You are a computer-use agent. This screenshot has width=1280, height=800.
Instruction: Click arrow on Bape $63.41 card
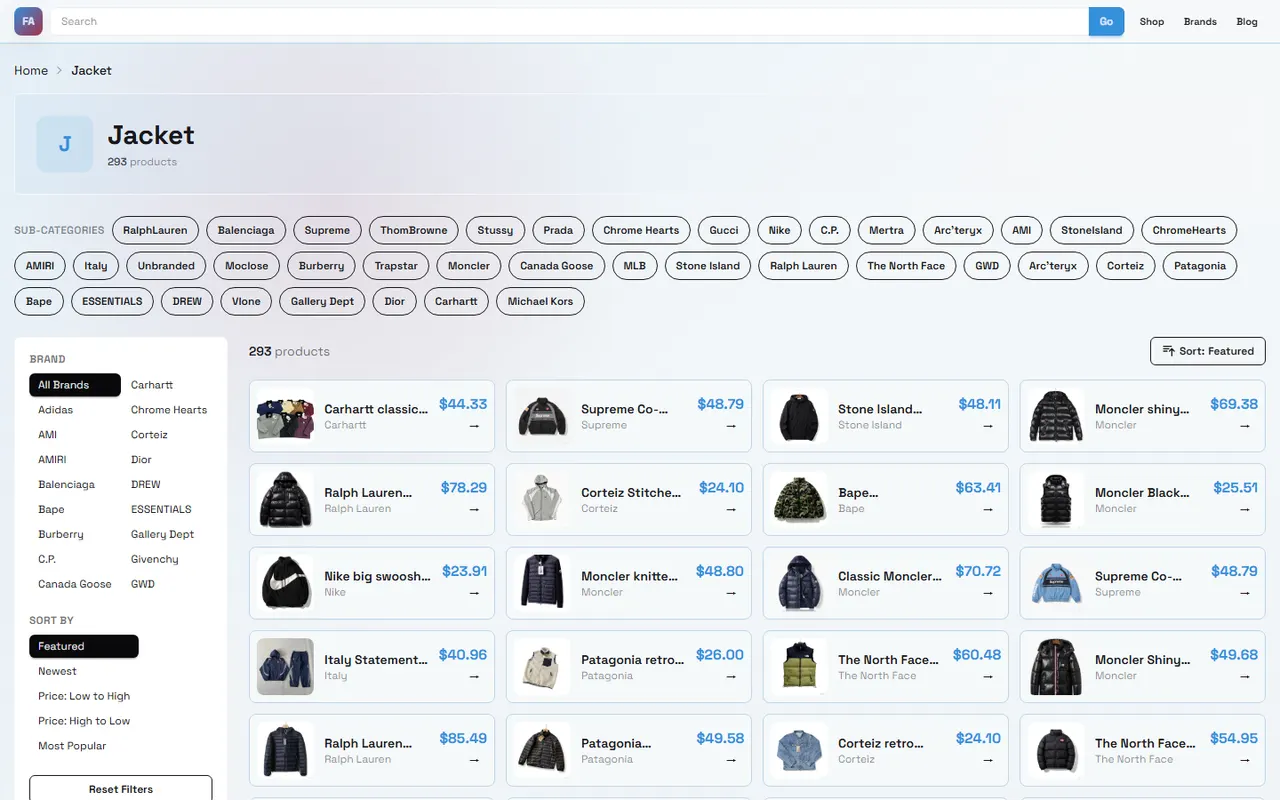point(988,509)
